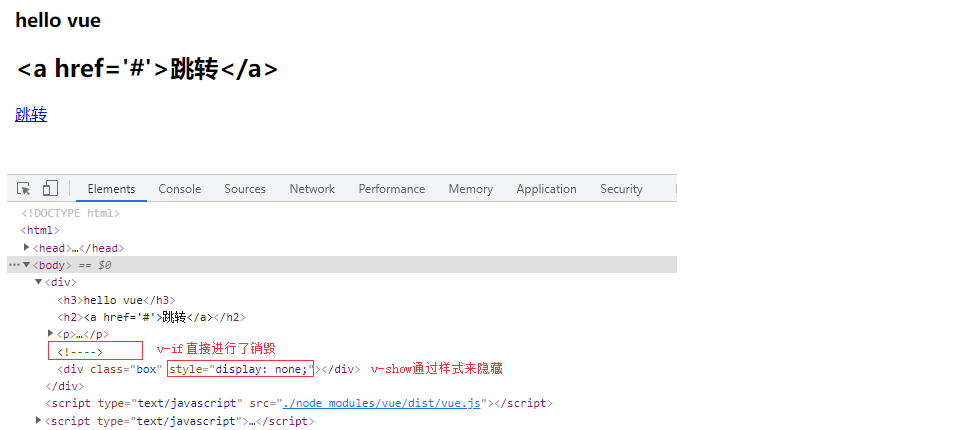Screen dimensions: 960x430
Task: Select the h3 hello vue node
Action: 116,300
